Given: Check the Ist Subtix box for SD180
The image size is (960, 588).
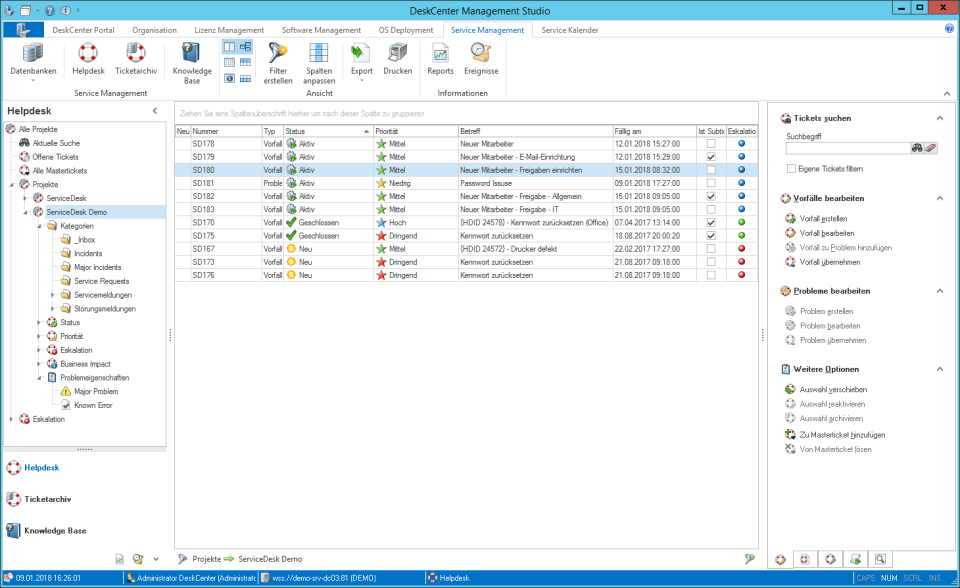Looking at the screenshot, I should [710, 170].
